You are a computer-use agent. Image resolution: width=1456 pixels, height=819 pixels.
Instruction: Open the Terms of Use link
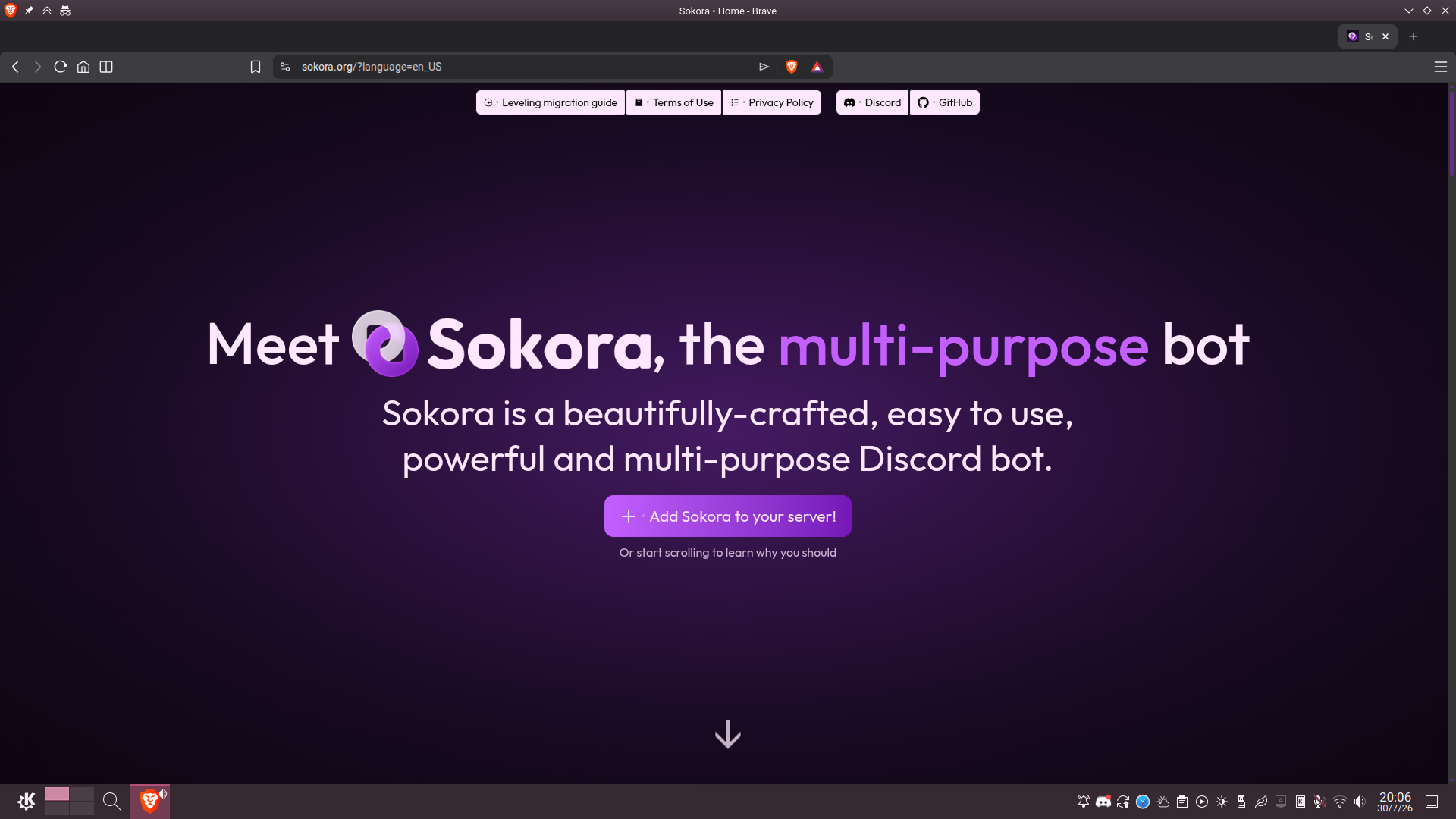674,102
